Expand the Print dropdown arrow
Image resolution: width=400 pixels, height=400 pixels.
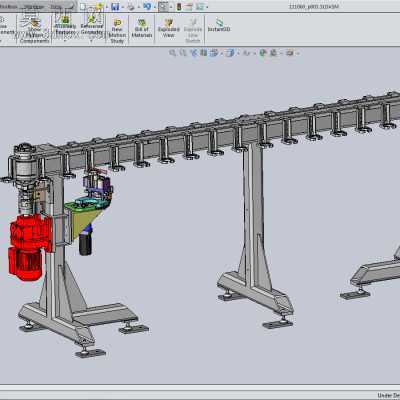point(139,7)
